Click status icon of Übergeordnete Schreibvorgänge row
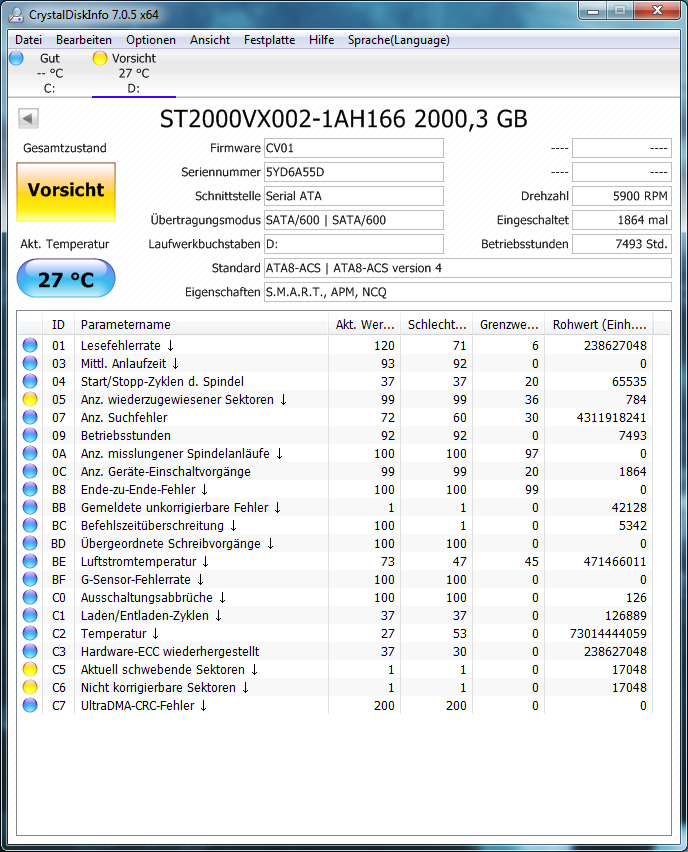 pos(30,543)
